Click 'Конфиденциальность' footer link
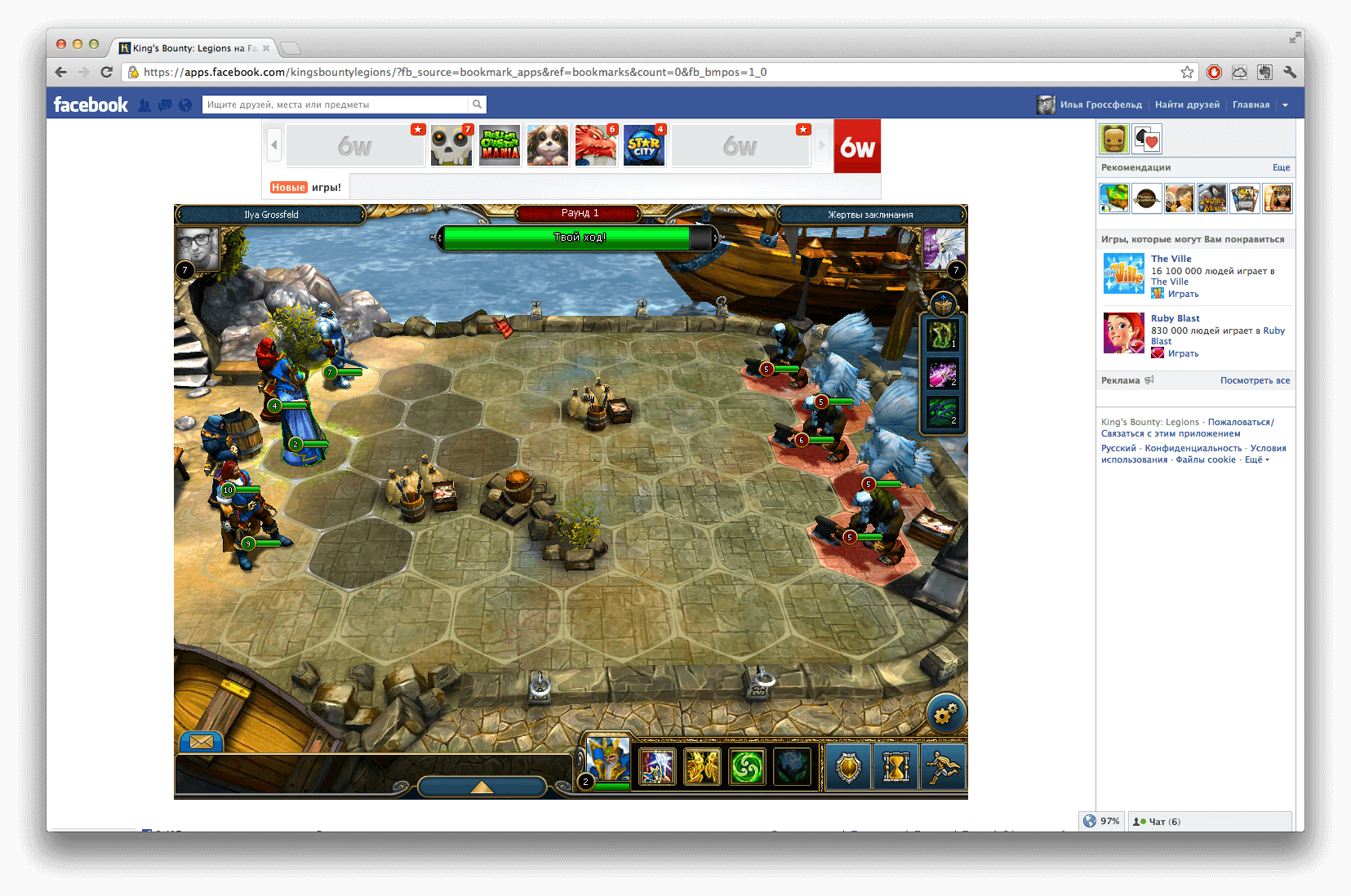The image size is (1351, 896). coord(1193,448)
